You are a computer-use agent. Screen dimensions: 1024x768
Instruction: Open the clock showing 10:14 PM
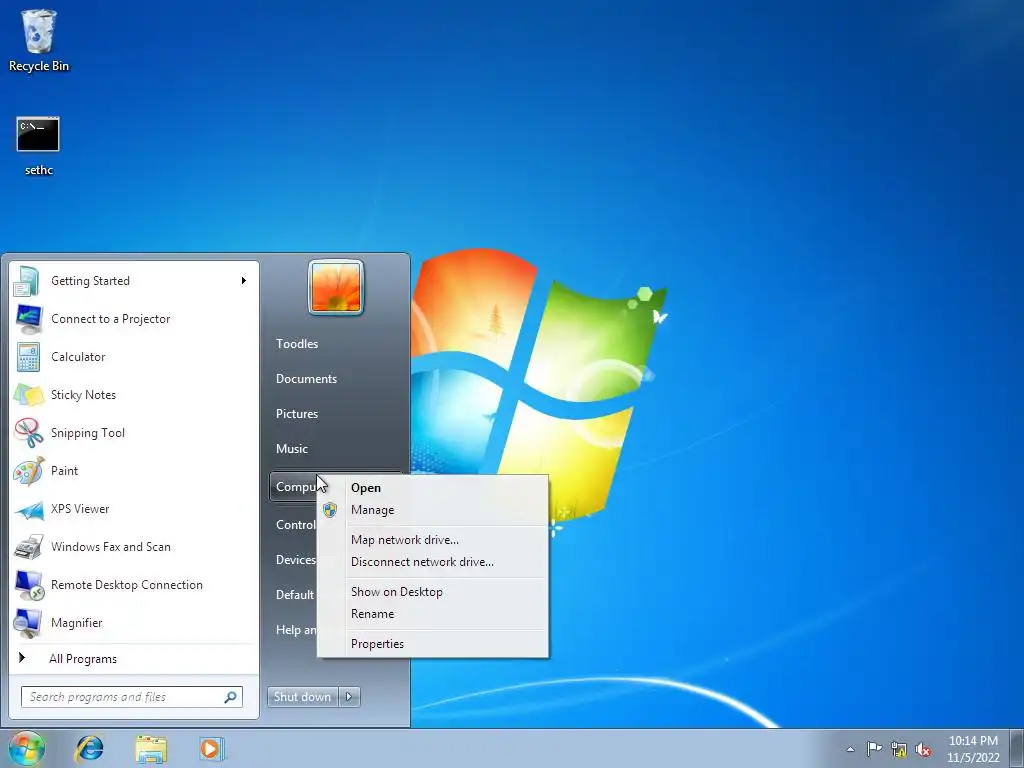point(973,749)
